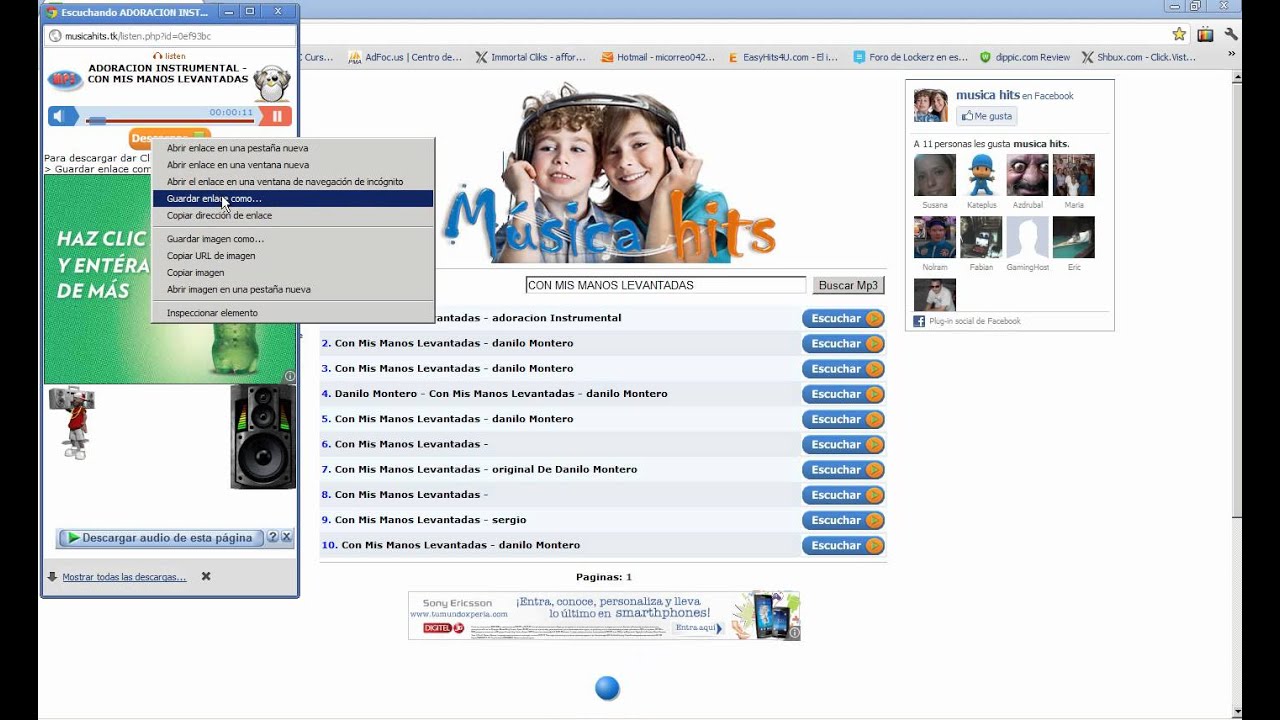Click Escuchar for result number 8
This screenshot has width=1280, height=720.
(843, 495)
